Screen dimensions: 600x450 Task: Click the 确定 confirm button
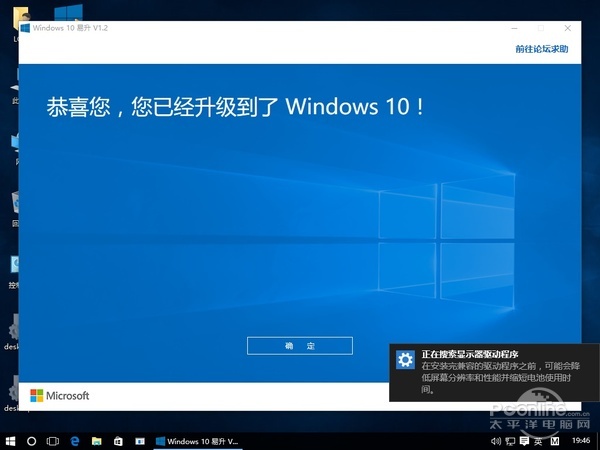click(300, 346)
